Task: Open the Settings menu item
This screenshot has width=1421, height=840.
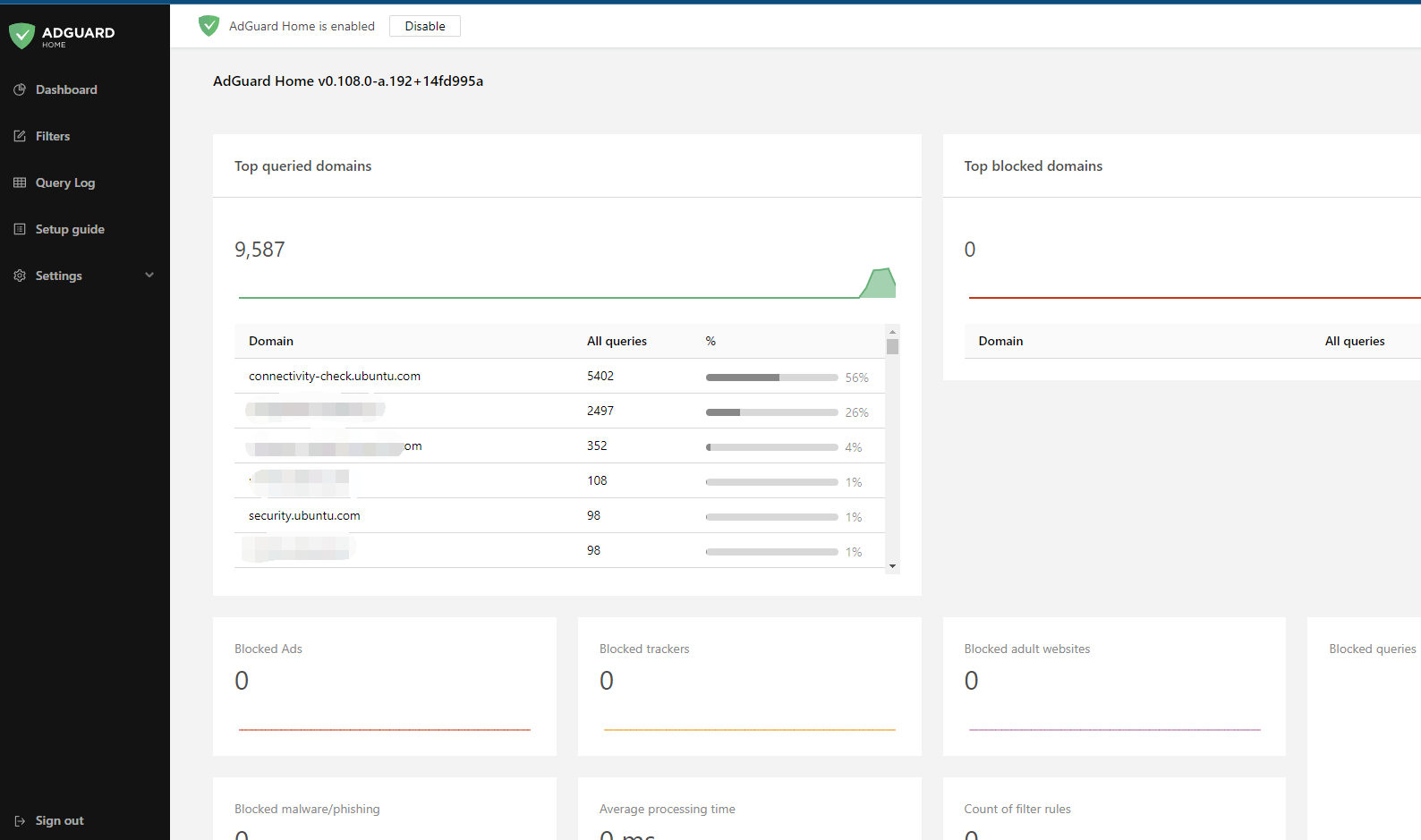Action: [59, 276]
